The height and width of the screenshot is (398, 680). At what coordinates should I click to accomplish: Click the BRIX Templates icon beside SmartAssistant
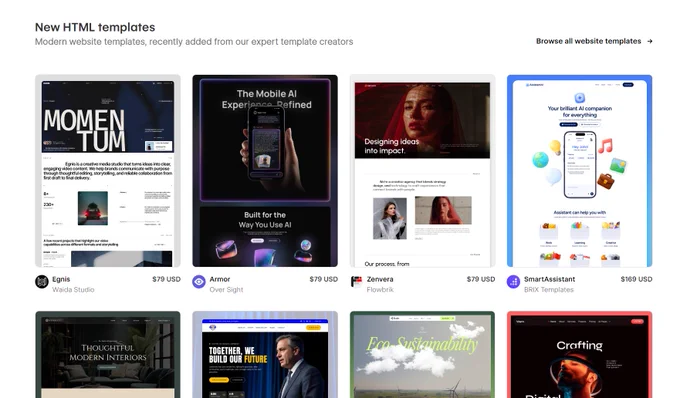pyautogui.click(x=513, y=282)
